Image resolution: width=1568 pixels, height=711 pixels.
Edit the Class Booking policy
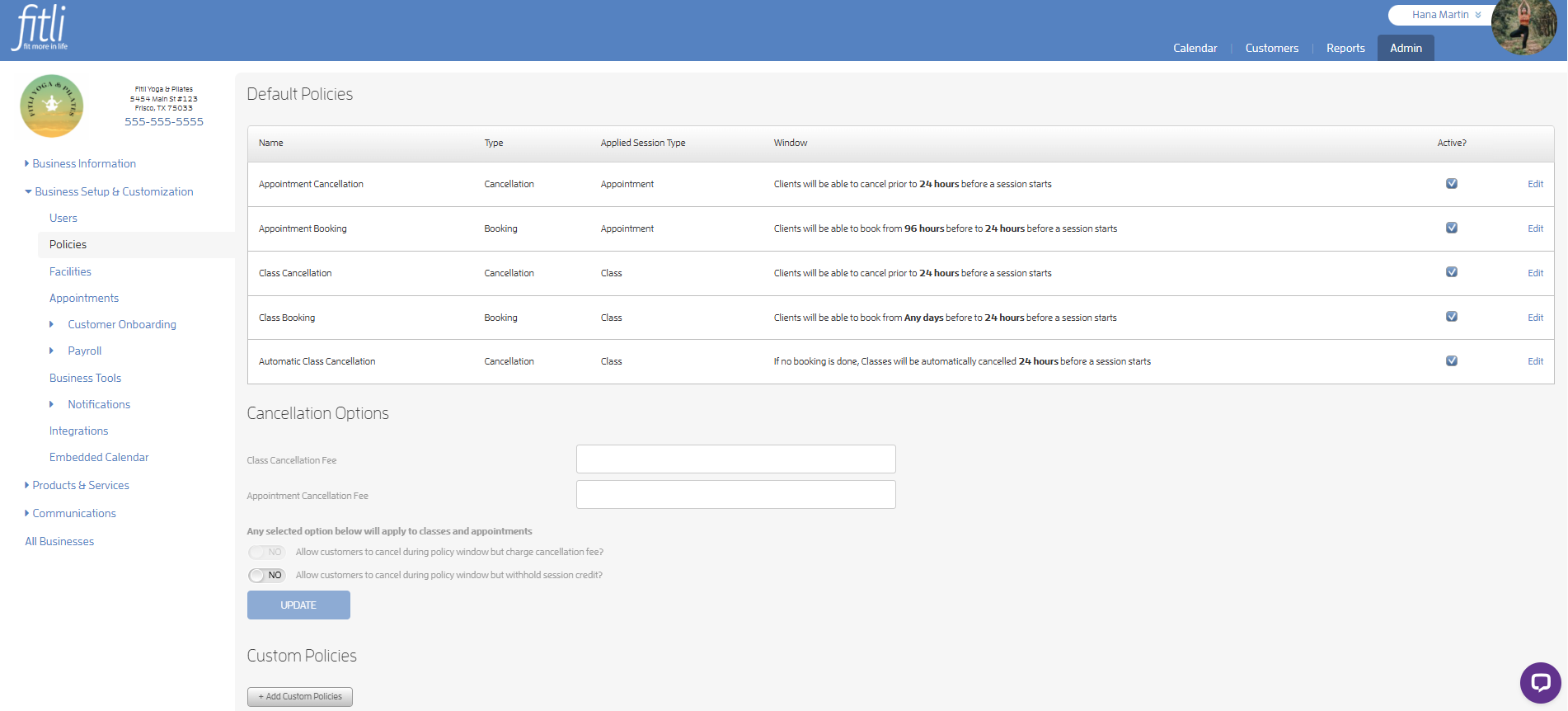coord(1535,318)
